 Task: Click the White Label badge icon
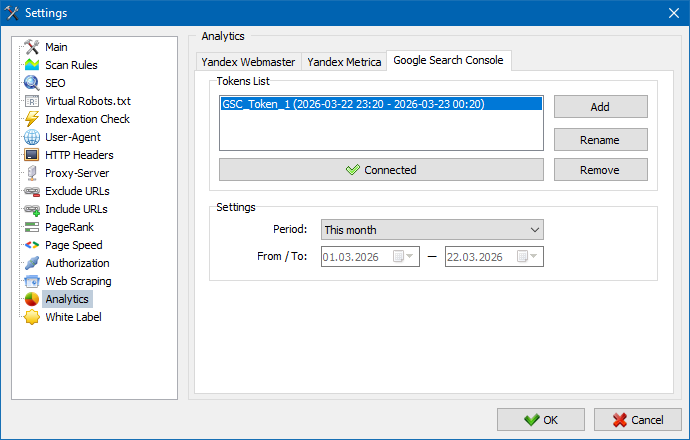coord(32,317)
